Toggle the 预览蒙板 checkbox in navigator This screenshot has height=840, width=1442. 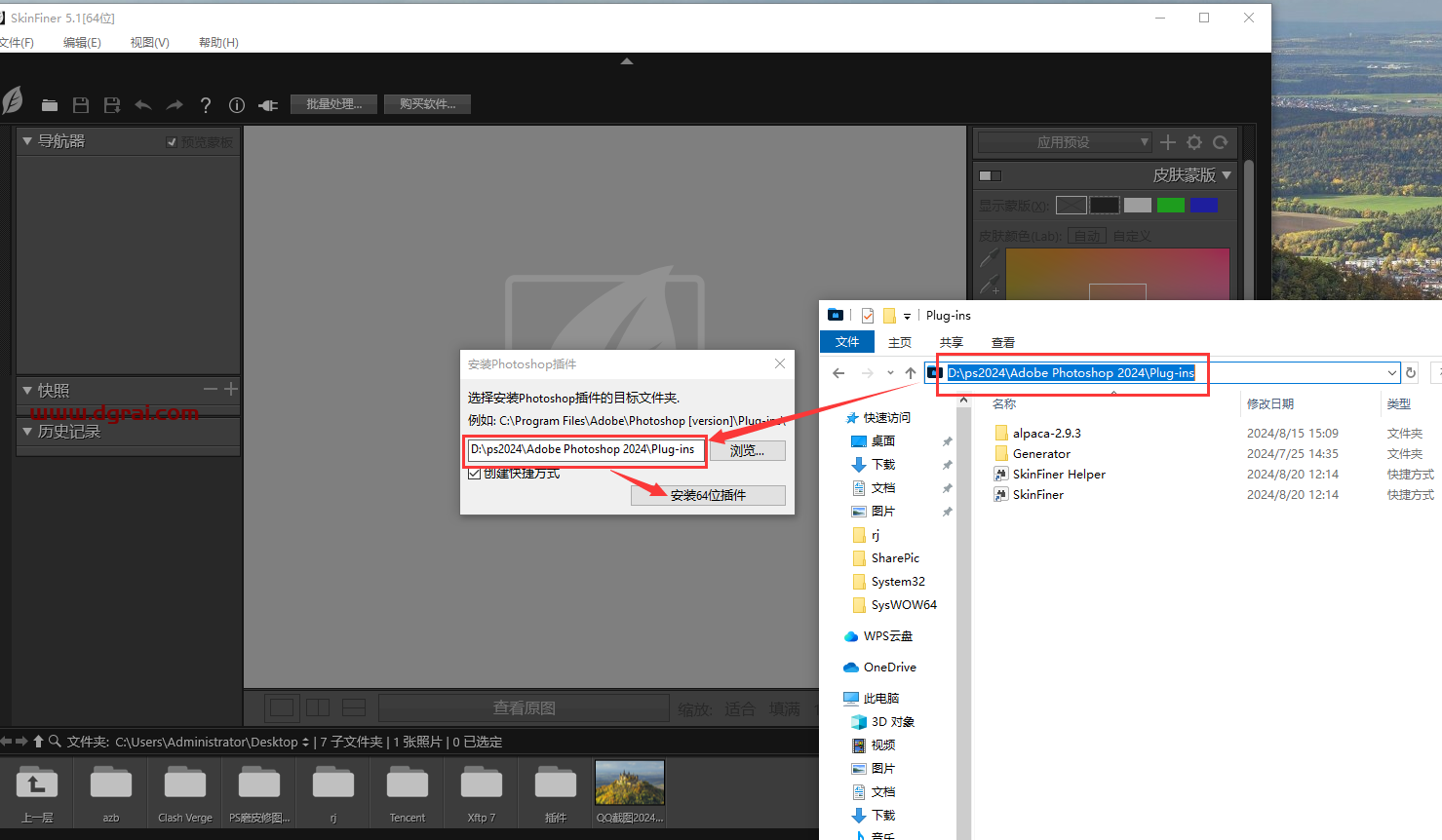click(x=173, y=142)
